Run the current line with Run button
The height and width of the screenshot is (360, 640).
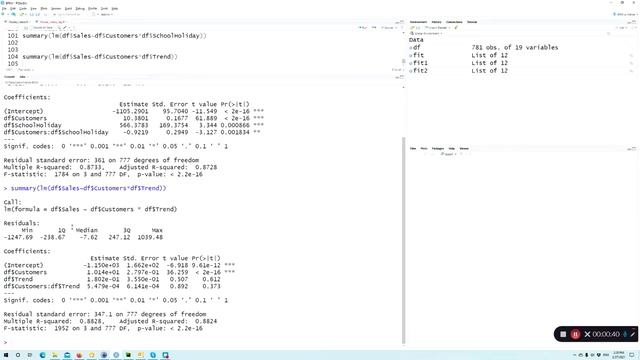pos(362,28)
